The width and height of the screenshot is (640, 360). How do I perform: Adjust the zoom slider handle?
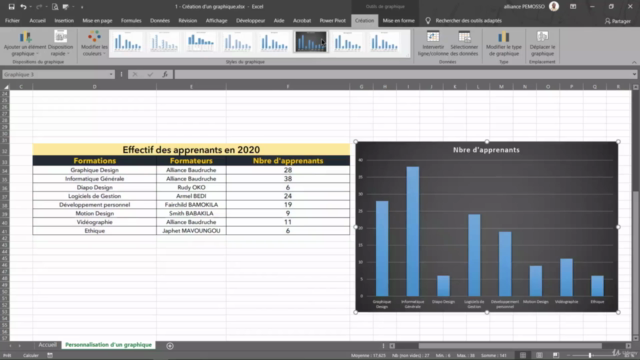[x=590, y=355]
